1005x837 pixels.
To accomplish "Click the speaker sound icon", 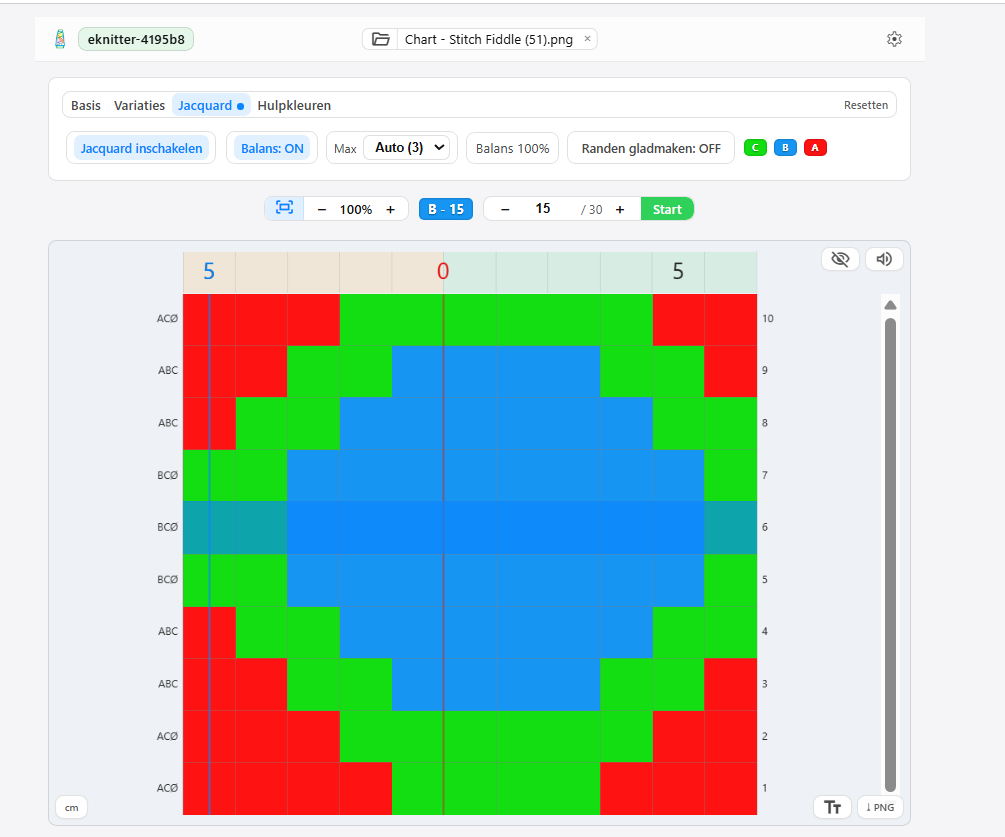I will (884, 259).
